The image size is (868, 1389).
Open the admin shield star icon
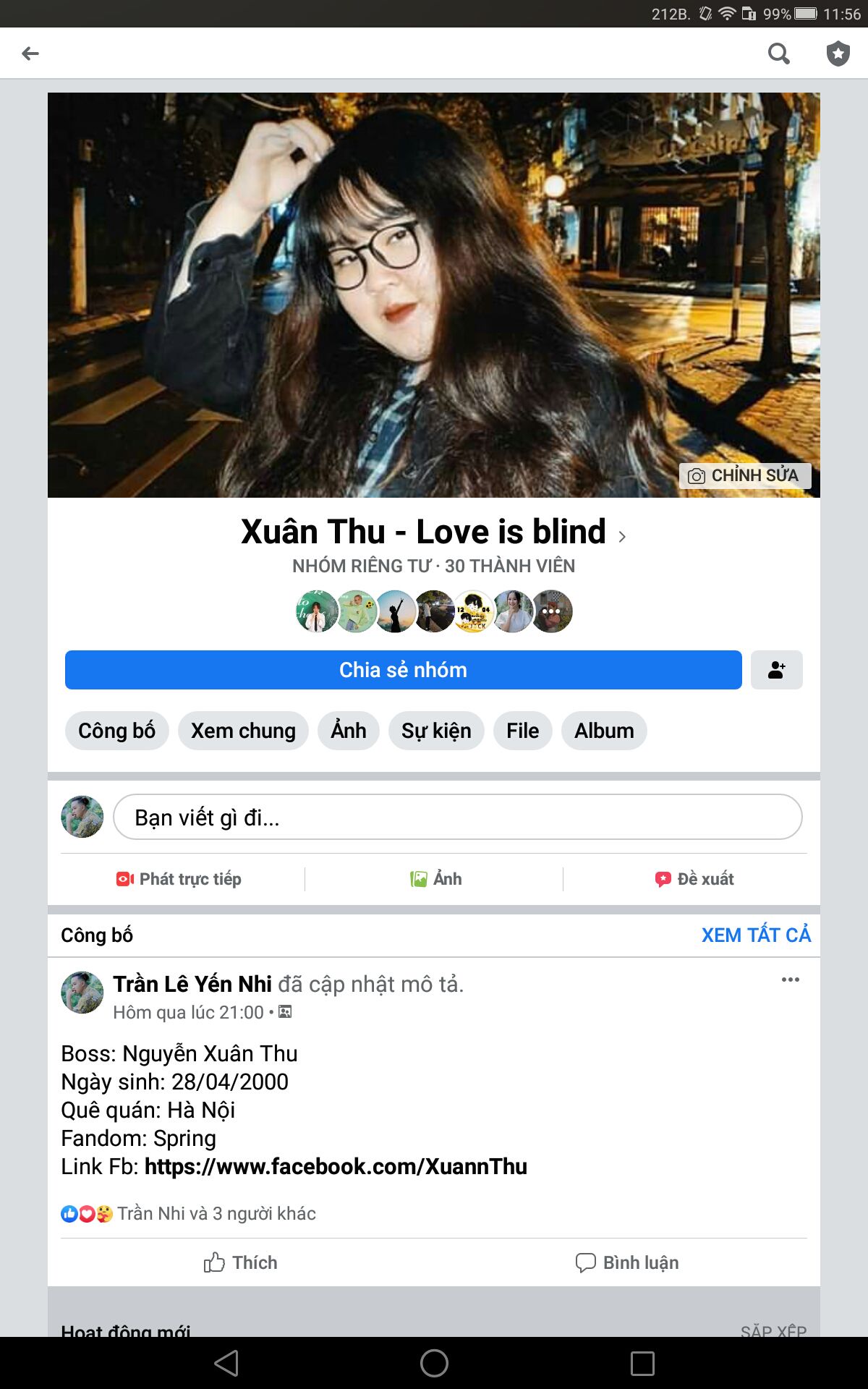[838, 54]
